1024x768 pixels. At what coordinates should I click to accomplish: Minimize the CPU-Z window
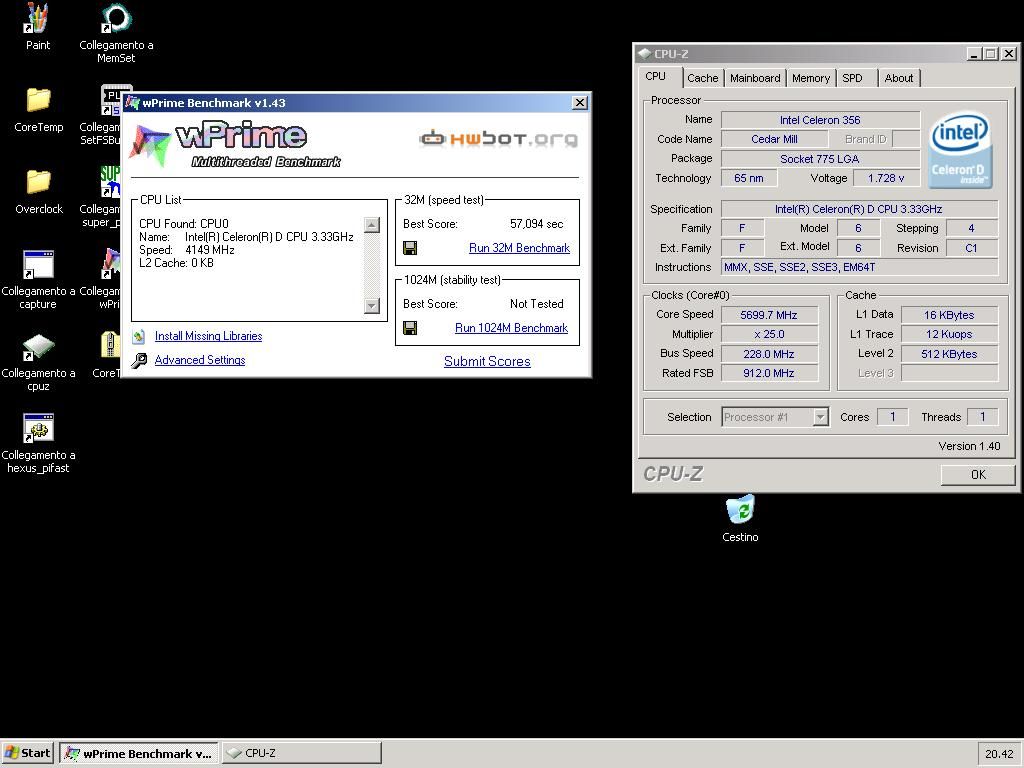[974, 54]
